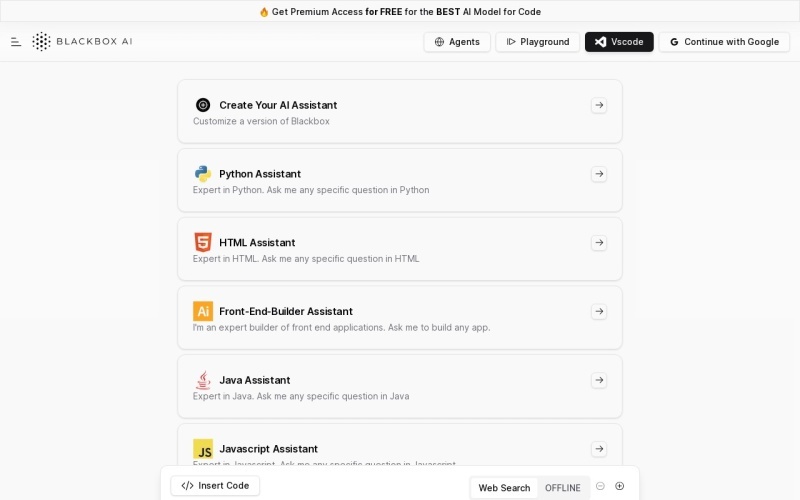The width and height of the screenshot is (800, 500).
Task: Open the sidebar hamburger menu
Action: click(16, 42)
